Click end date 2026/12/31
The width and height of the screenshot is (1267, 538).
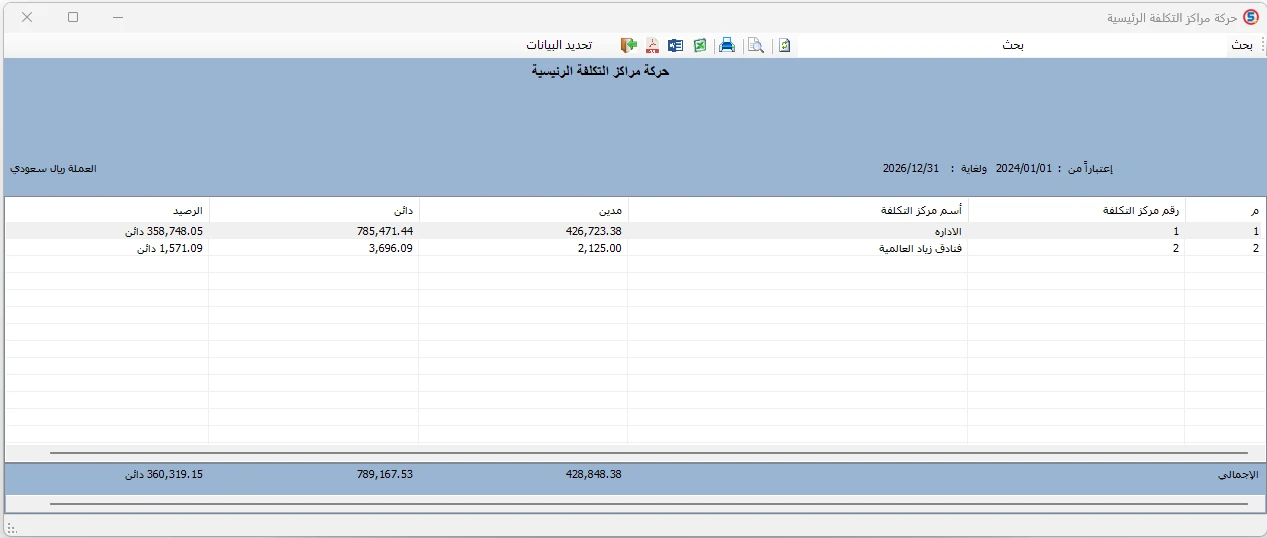[911, 169]
